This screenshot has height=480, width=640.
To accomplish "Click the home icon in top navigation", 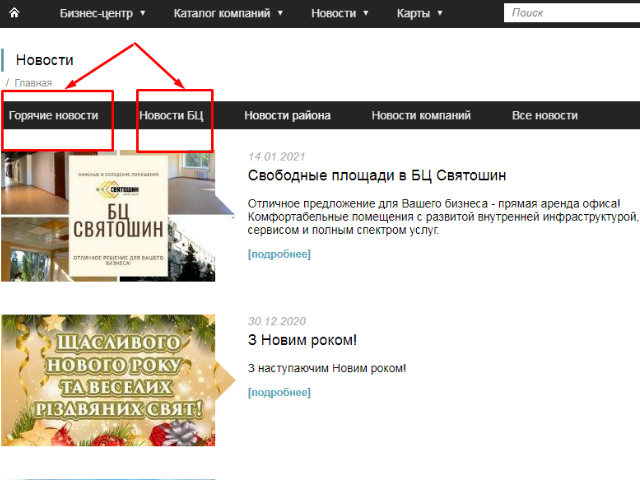I will click(x=14, y=13).
